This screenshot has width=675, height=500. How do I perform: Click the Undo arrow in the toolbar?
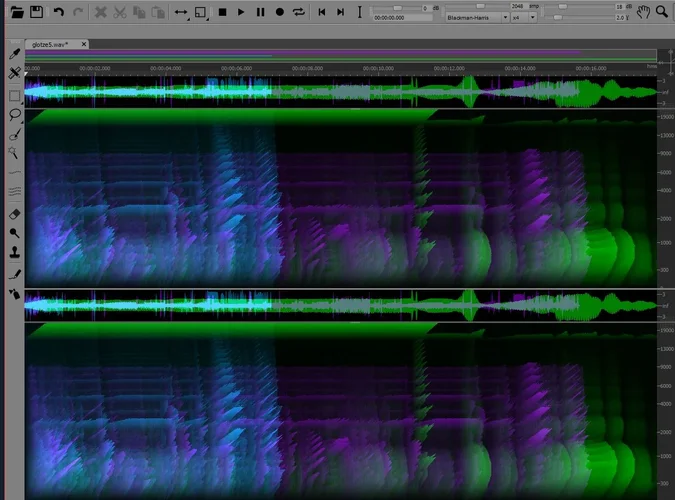[x=58, y=12]
